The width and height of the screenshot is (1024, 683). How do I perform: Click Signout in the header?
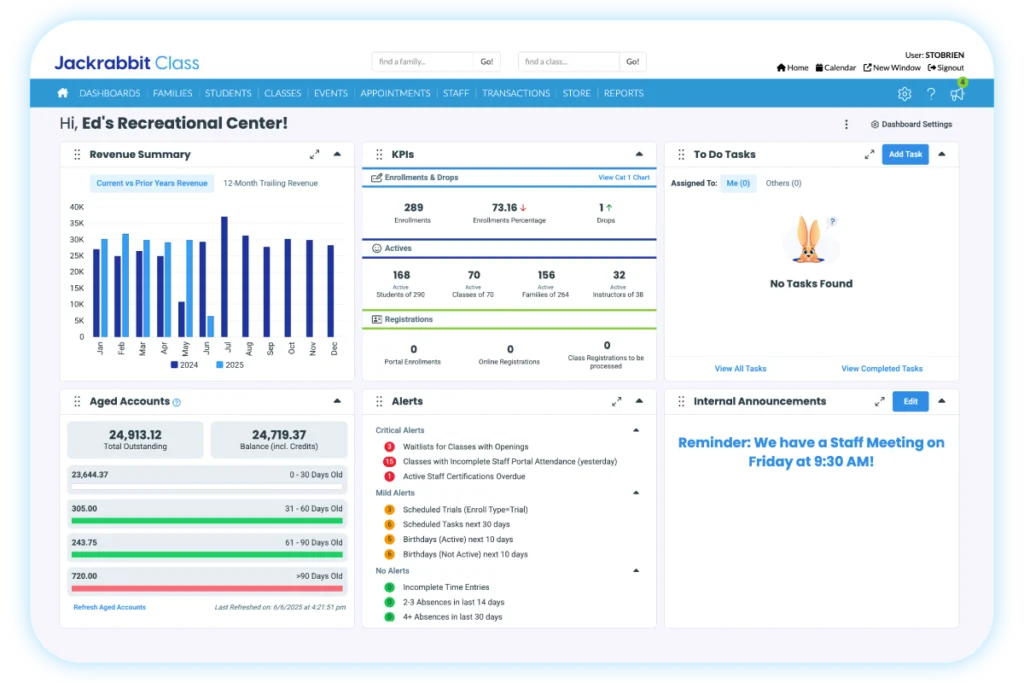pos(946,68)
